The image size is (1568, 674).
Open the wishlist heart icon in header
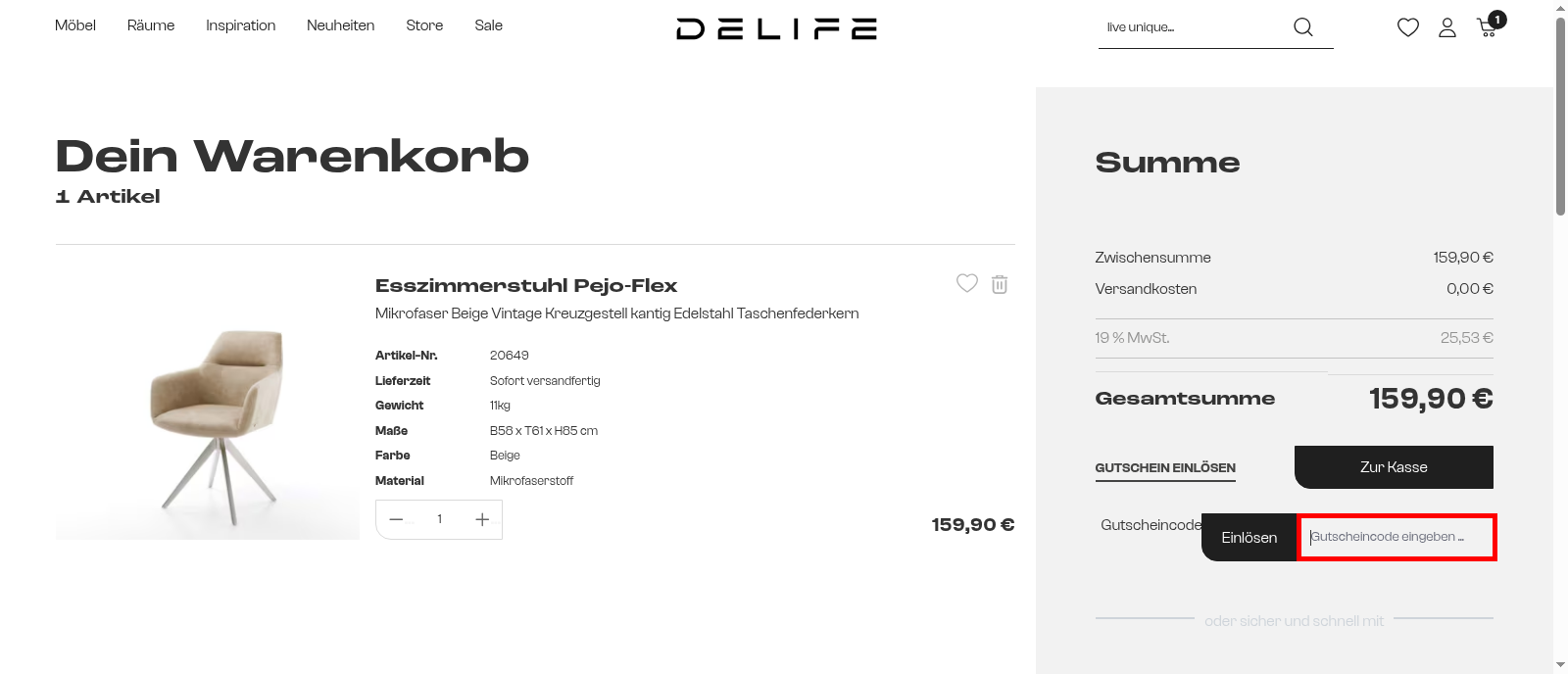pyautogui.click(x=1408, y=27)
